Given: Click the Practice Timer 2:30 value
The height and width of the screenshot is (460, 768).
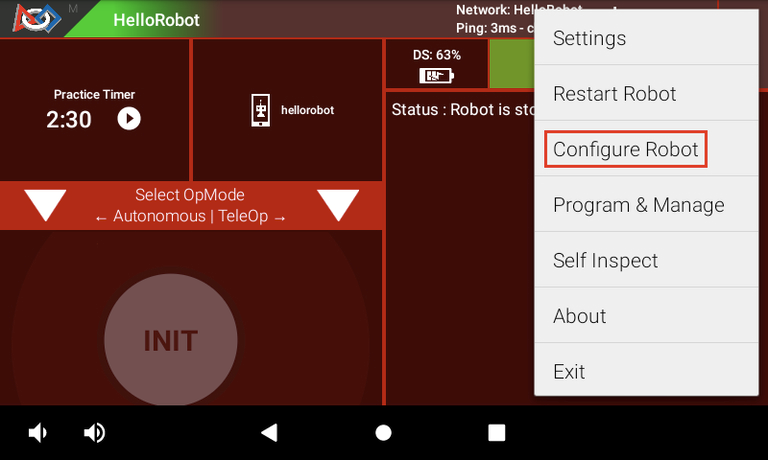Looking at the screenshot, I should pos(69,120).
